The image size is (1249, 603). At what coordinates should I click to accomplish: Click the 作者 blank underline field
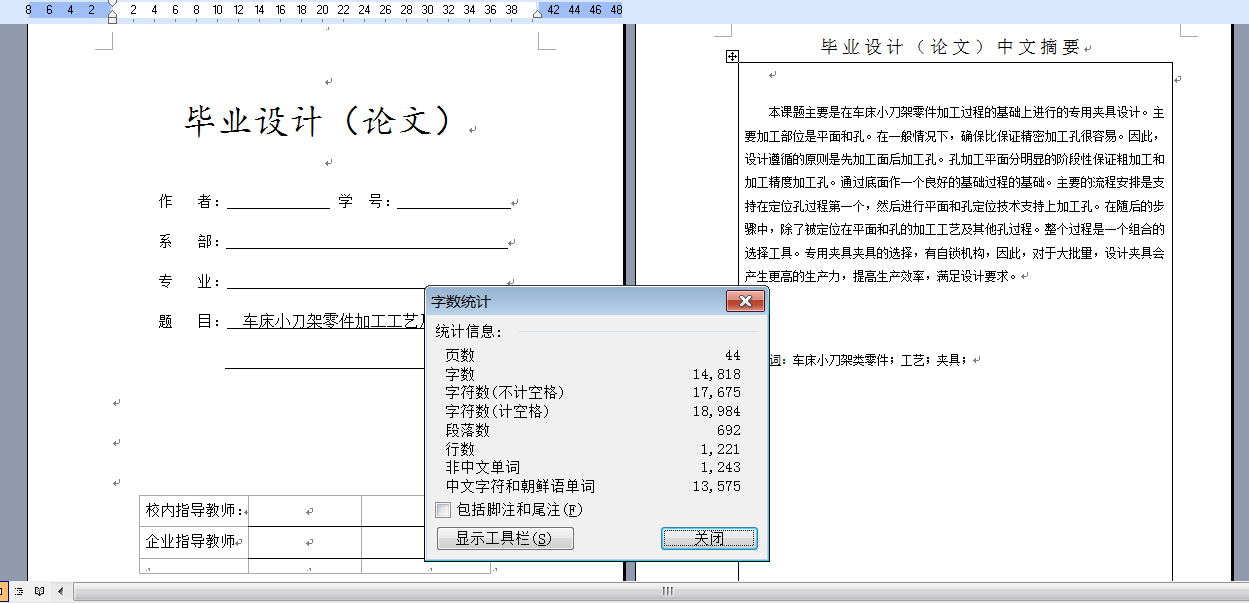click(x=278, y=203)
